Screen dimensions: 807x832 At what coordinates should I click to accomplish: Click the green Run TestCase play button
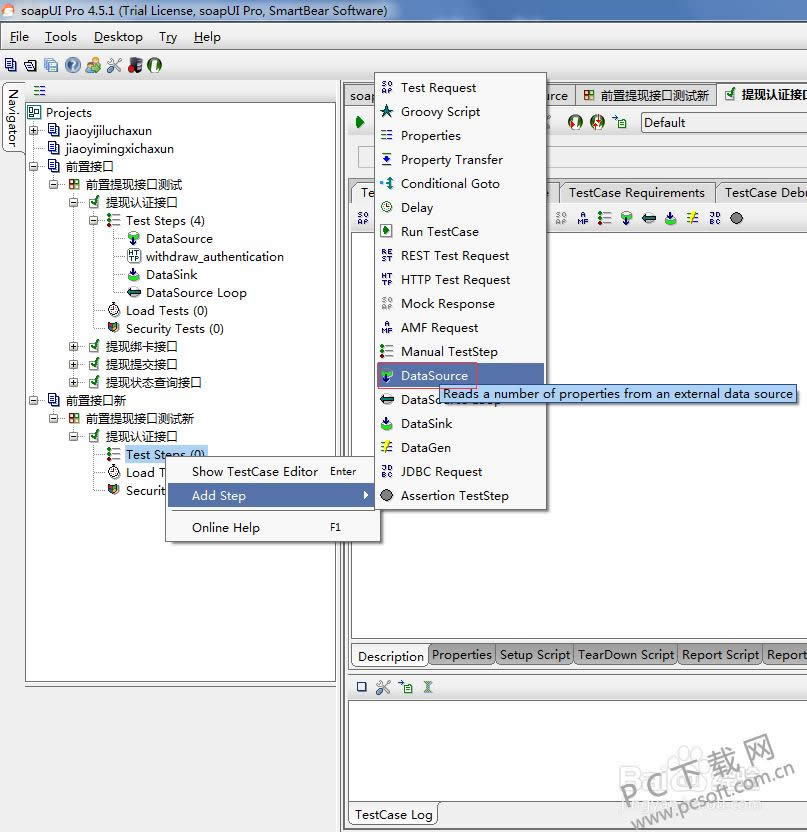coord(360,122)
